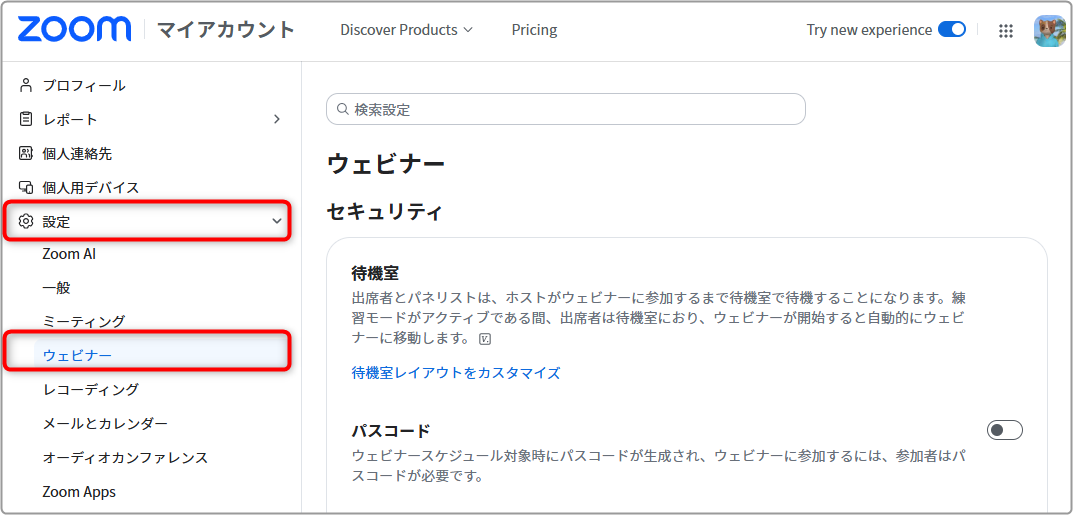
Task: Open 待機室レイアウトをカスタマイズ link
Action: pyautogui.click(x=456, y=373)
